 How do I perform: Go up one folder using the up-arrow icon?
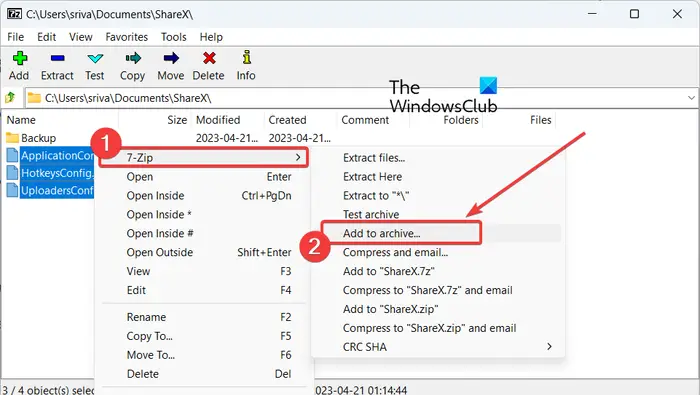pyautogui.click(x=10, y=97)
